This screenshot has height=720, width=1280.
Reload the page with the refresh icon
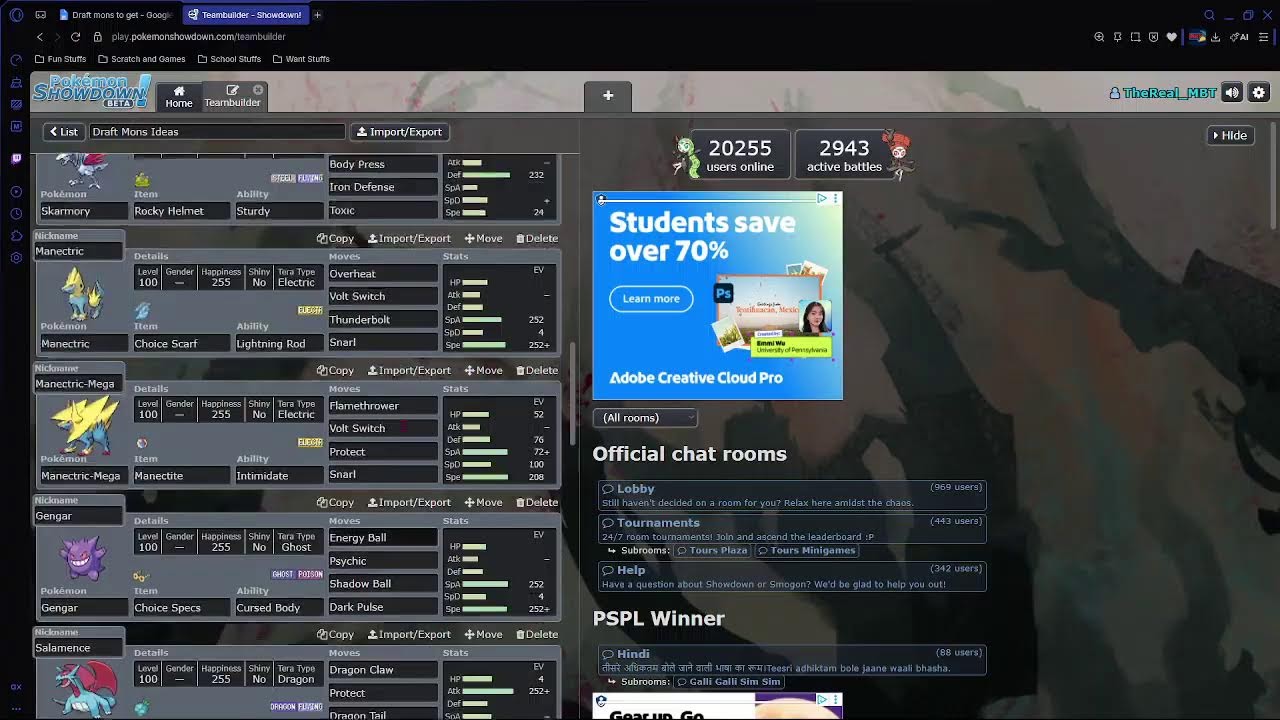tap(75, 37)
